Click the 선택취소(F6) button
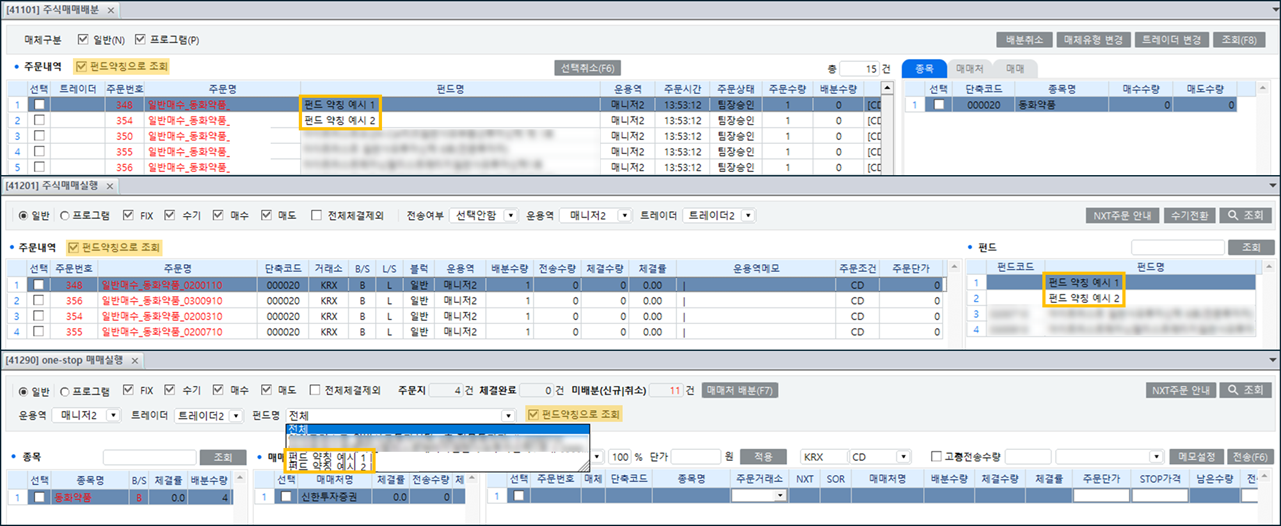1281x526 pixels. pos(589,68)
